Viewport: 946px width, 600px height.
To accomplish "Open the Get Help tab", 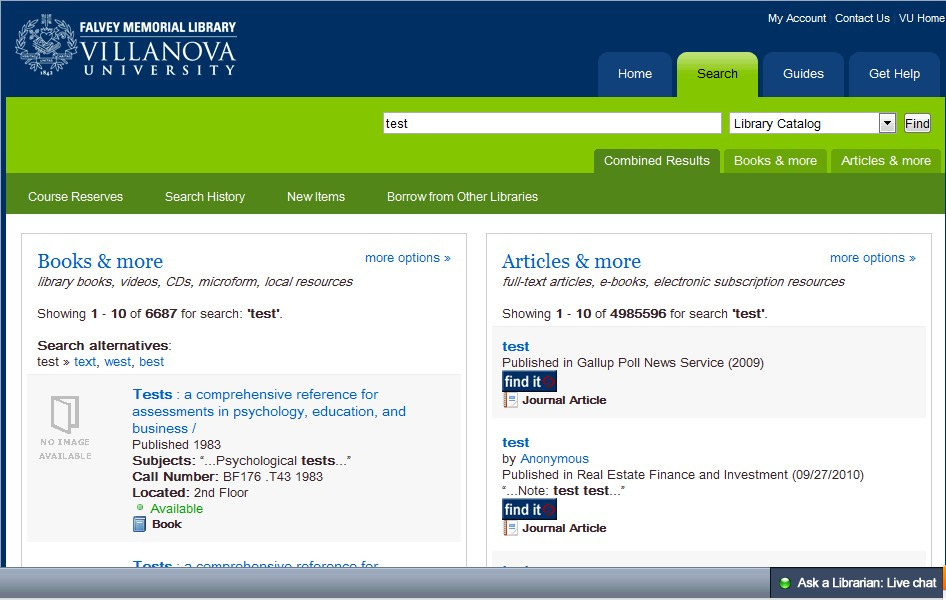I will coord(894,74).
